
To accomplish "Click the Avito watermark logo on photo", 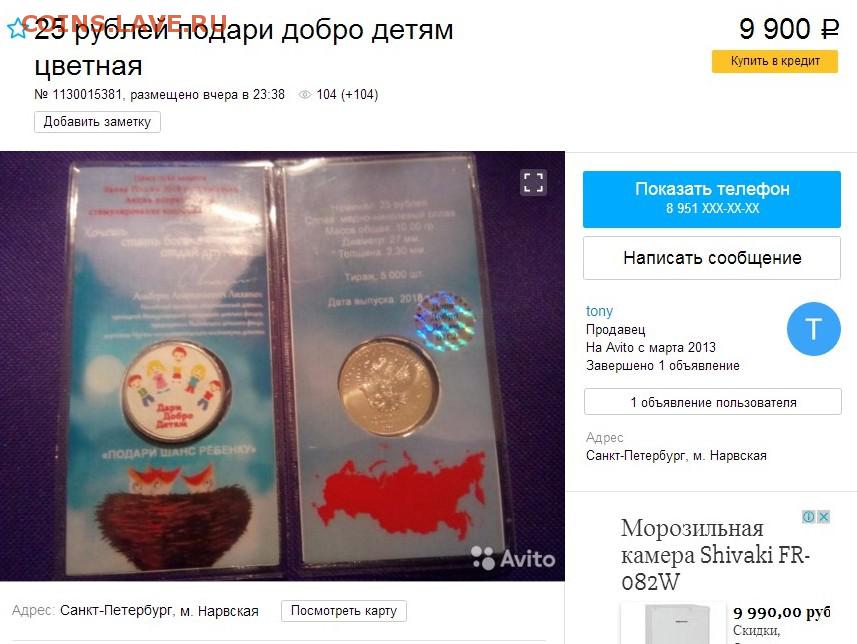I will tap(513, 558).
